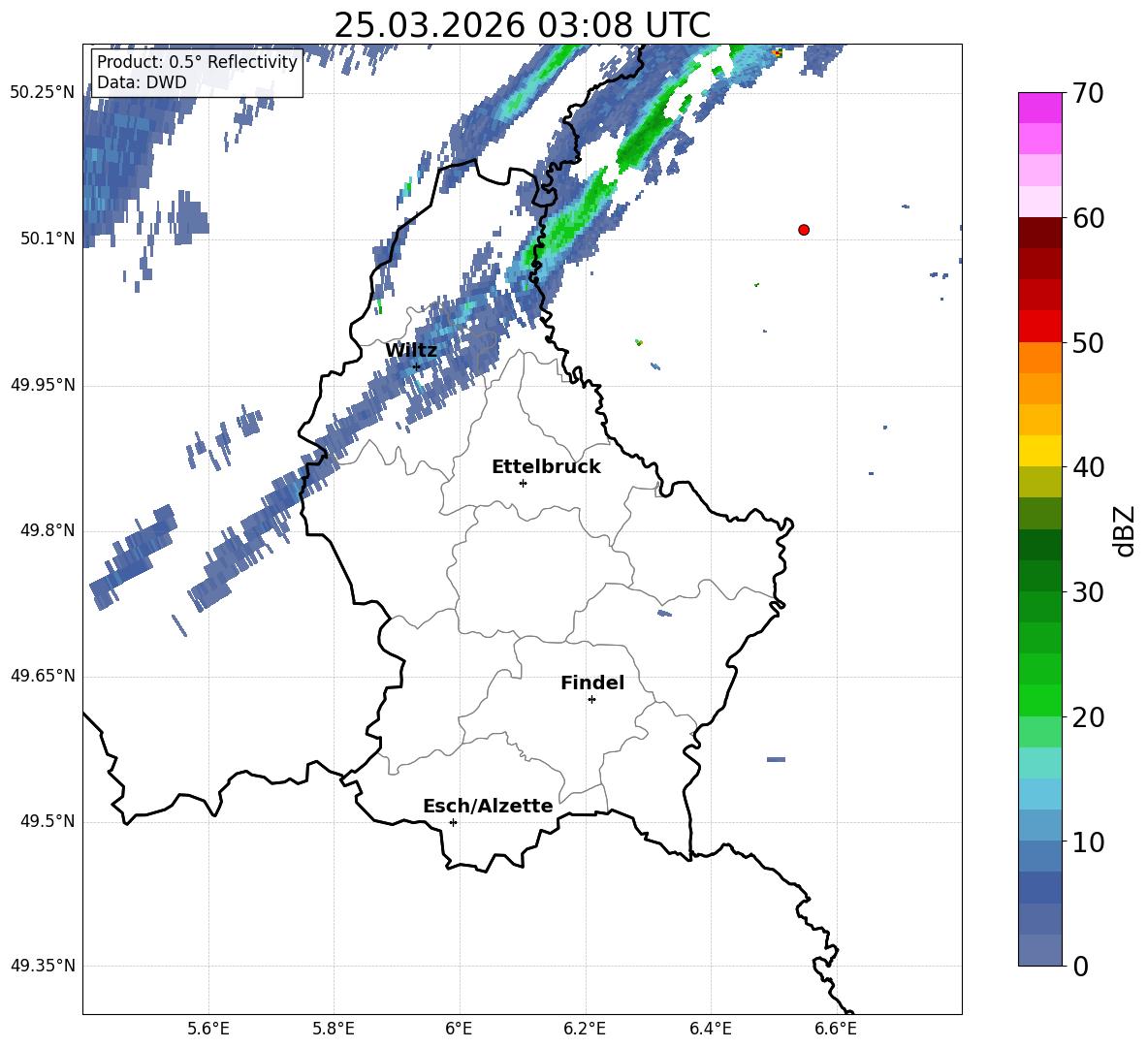Click the red dot radar site marker
The width and height of the screenshot is (1148, 1048).
coord(804,230)
